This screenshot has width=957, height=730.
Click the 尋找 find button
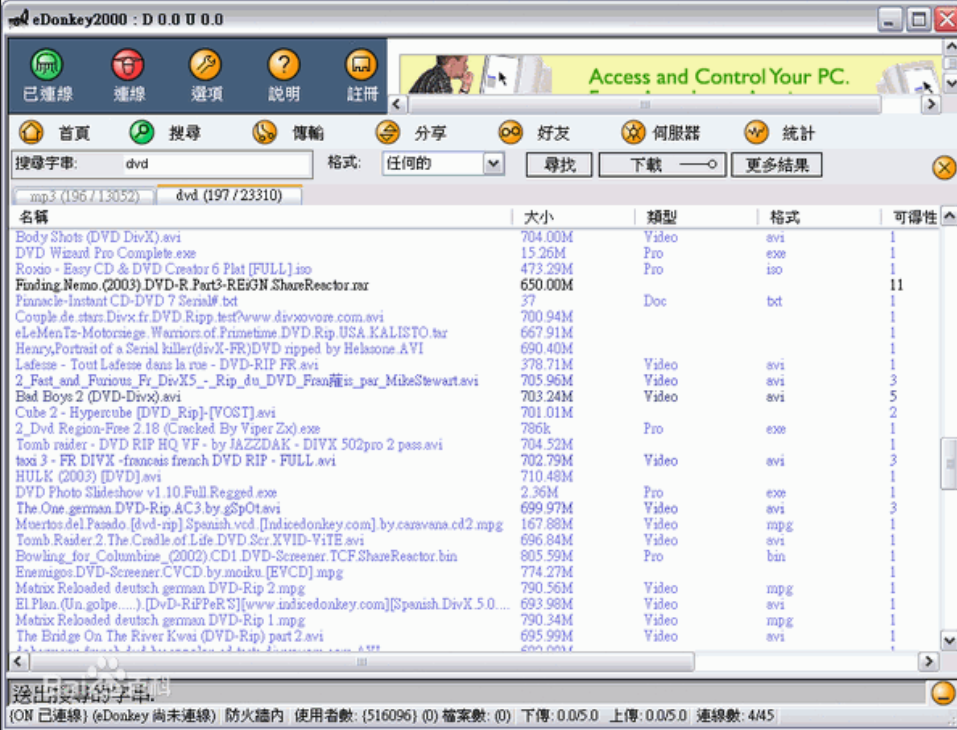click(558, 164)
